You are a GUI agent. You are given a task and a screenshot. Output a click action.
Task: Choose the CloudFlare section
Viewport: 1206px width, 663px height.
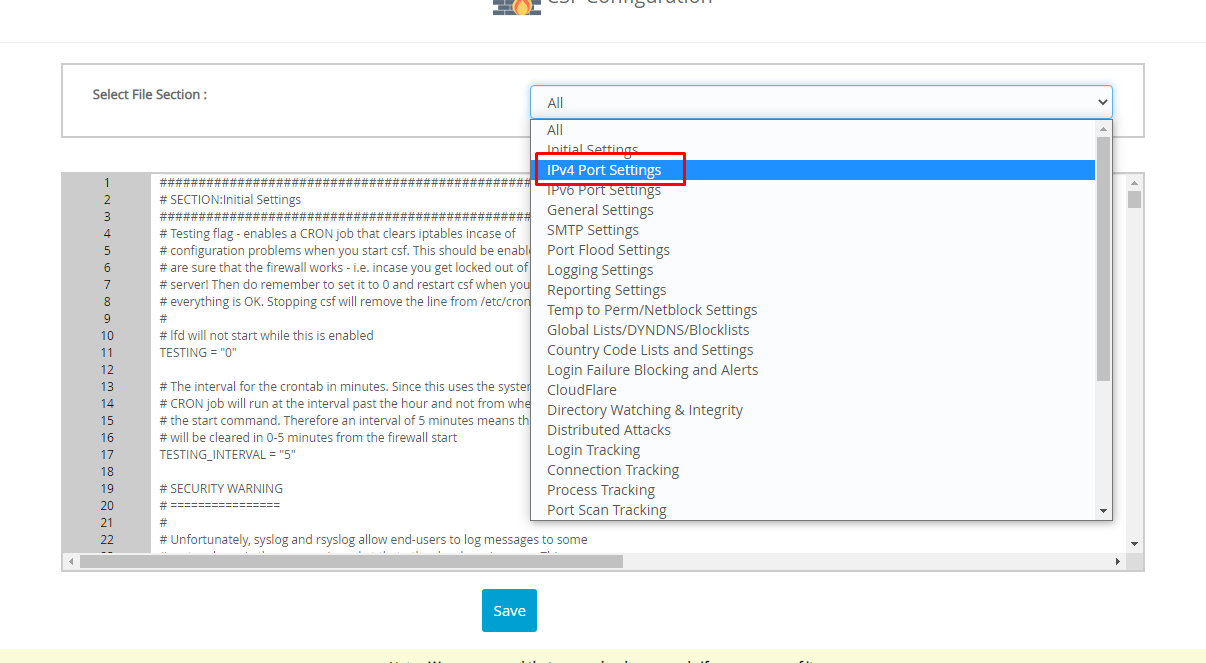click(582, 390)
